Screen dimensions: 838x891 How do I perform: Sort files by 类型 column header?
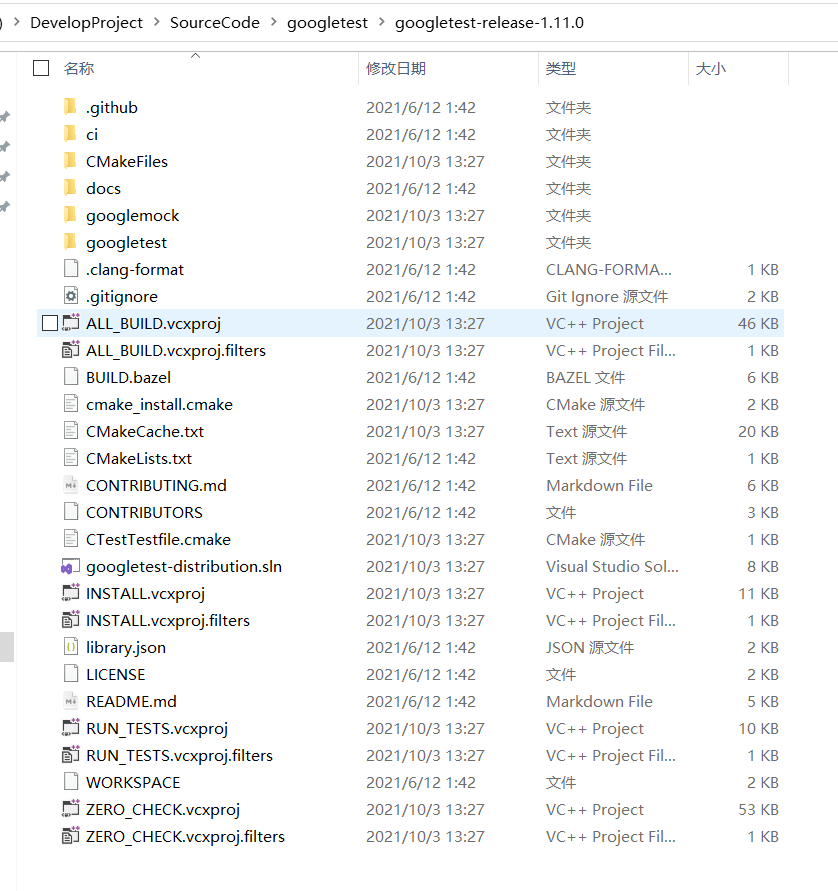561,69
